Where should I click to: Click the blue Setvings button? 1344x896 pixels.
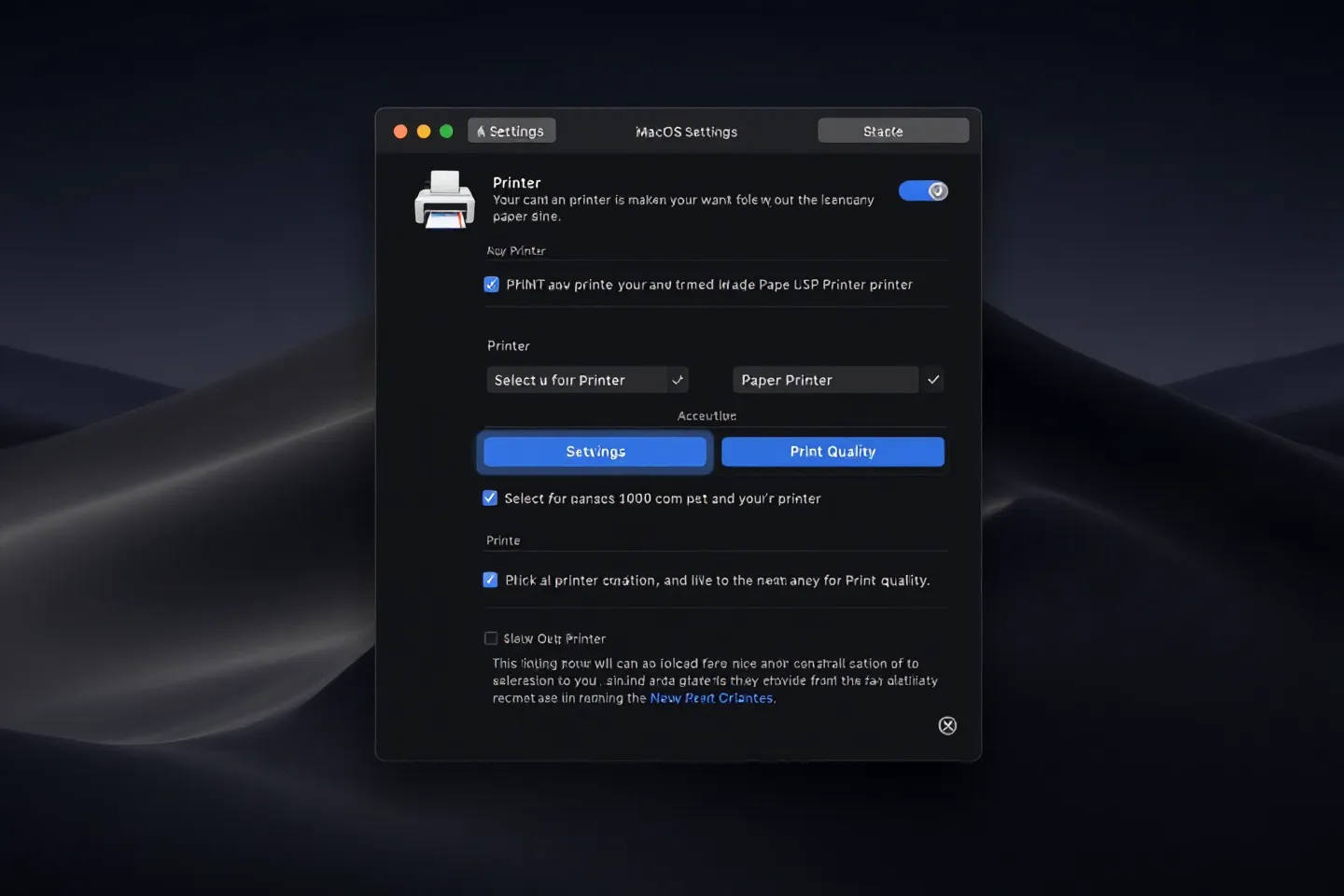tap(595, 452)
